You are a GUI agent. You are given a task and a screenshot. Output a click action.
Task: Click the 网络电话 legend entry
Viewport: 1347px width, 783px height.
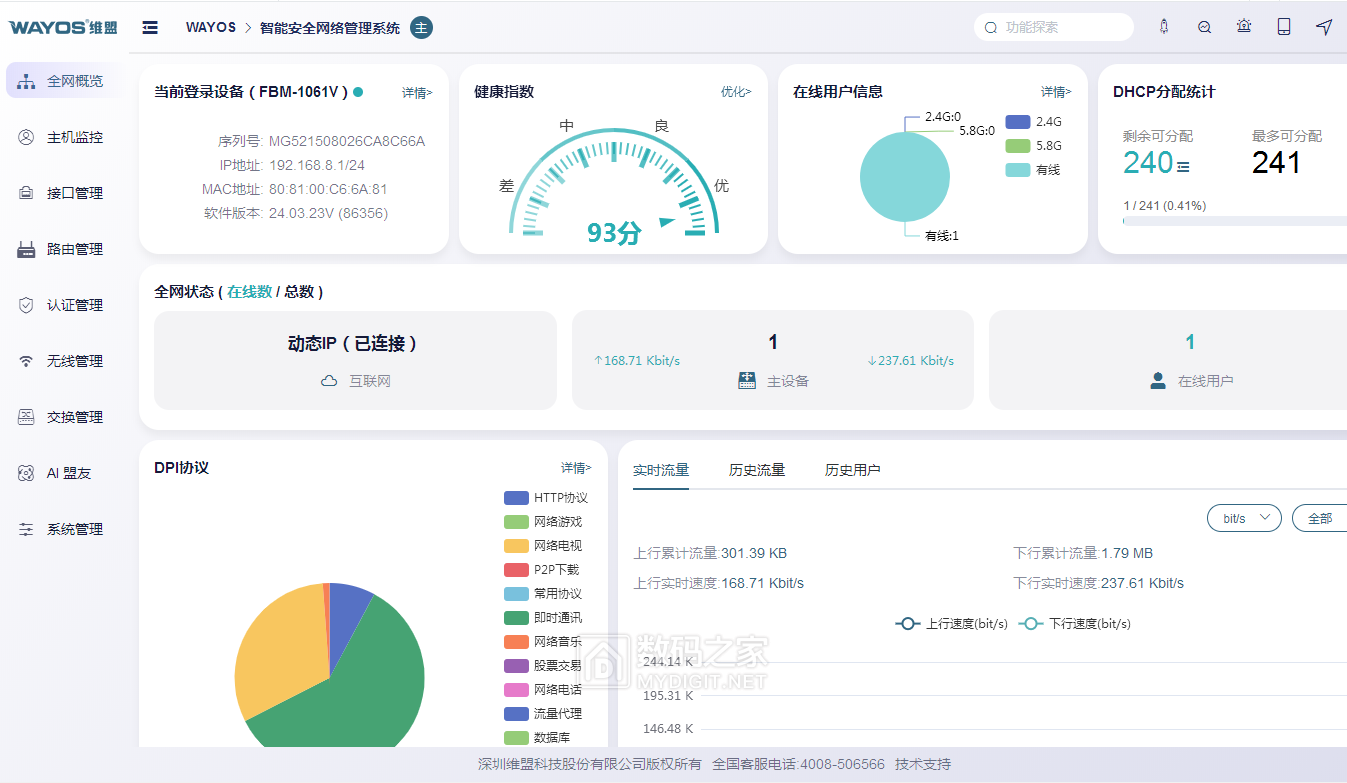(543, 690)
